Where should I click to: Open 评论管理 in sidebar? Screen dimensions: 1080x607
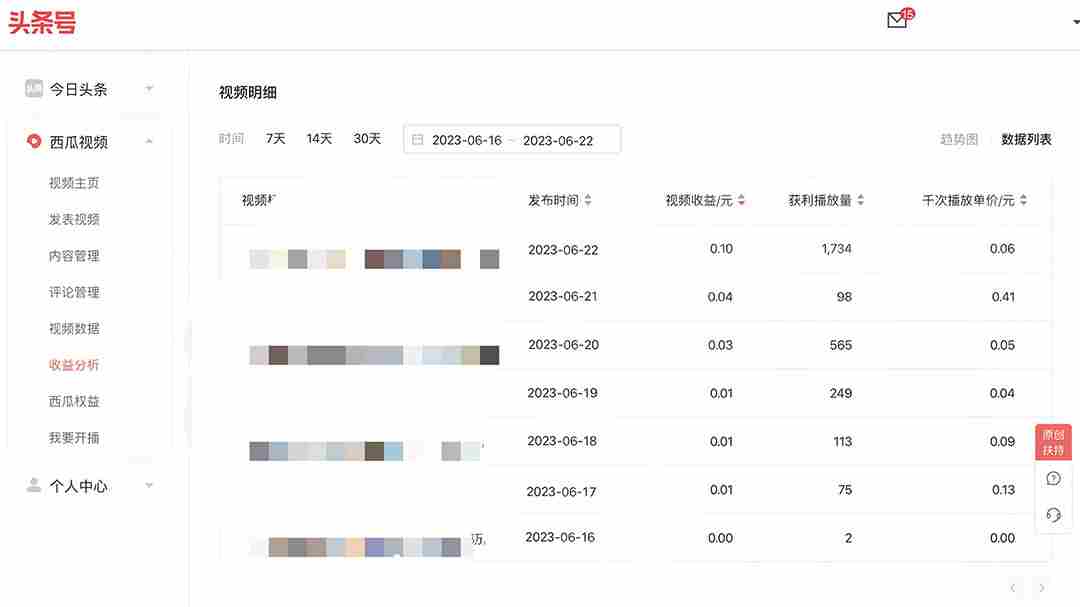74,292
